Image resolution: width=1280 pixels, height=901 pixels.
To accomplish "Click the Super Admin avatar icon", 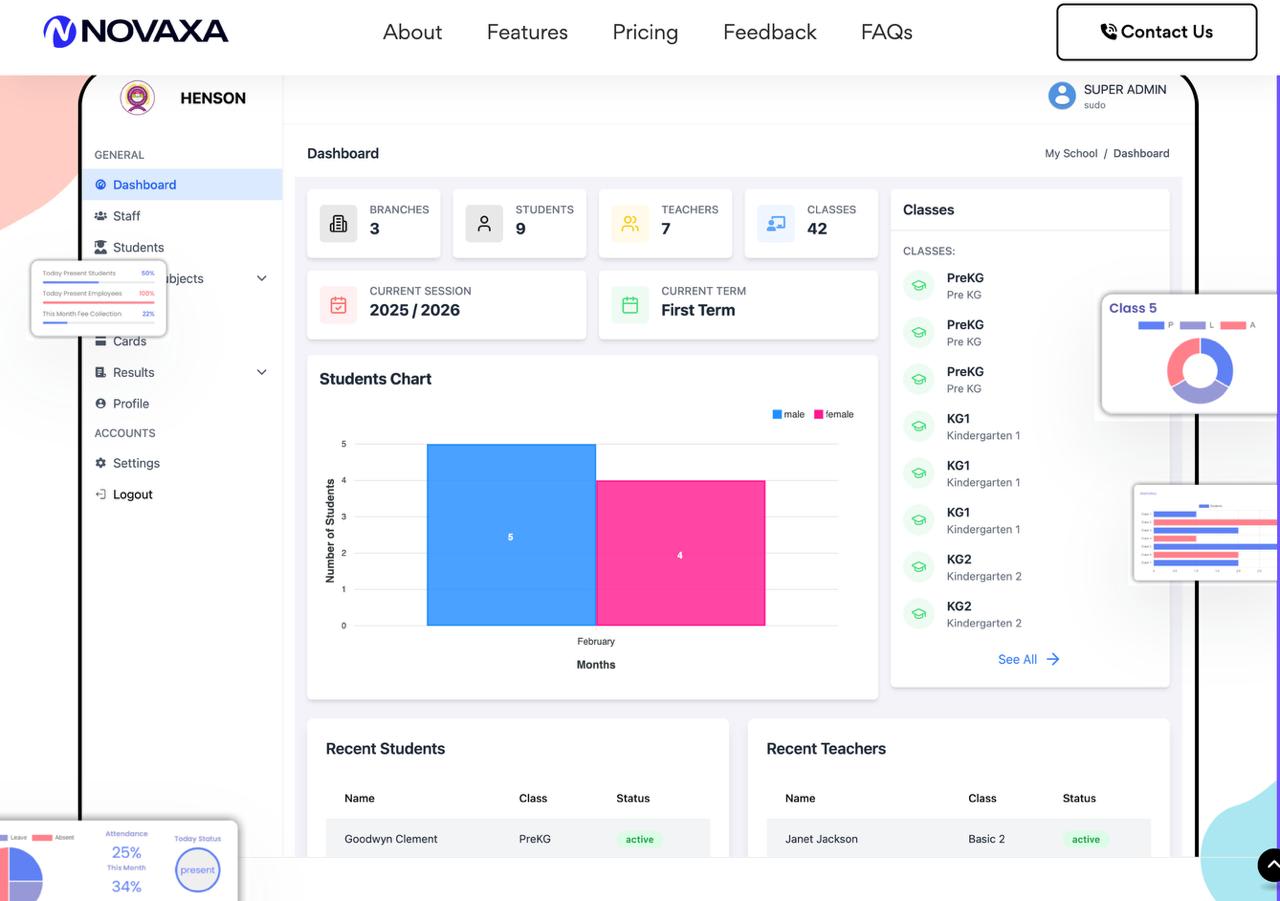I will (x=1061, y=96).
